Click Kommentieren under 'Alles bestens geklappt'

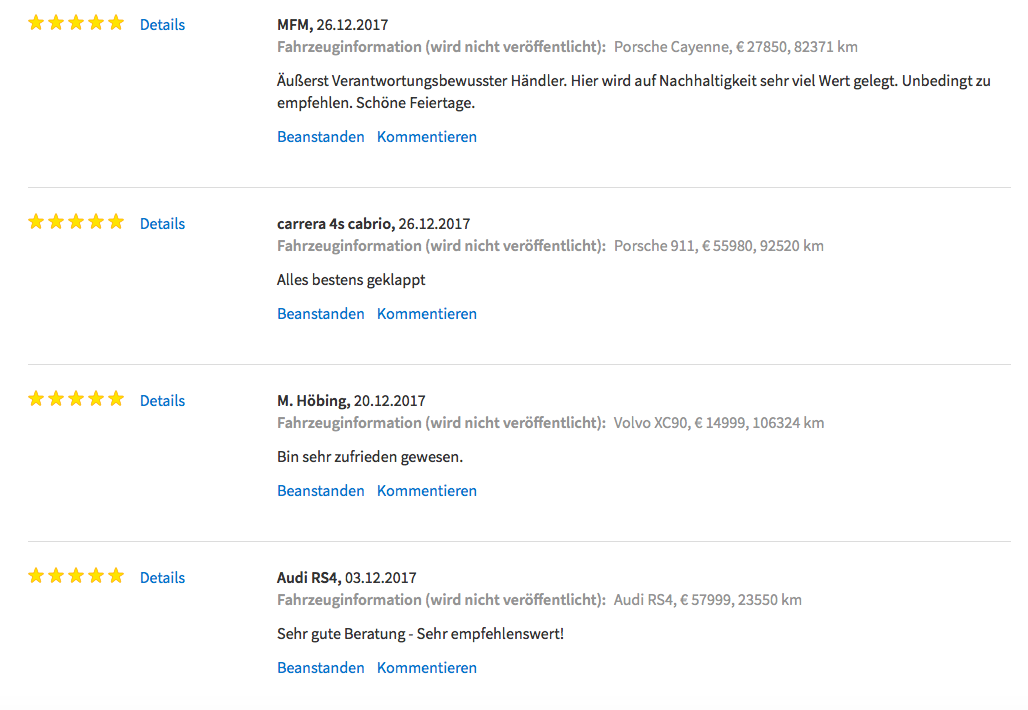coord(427,314)
